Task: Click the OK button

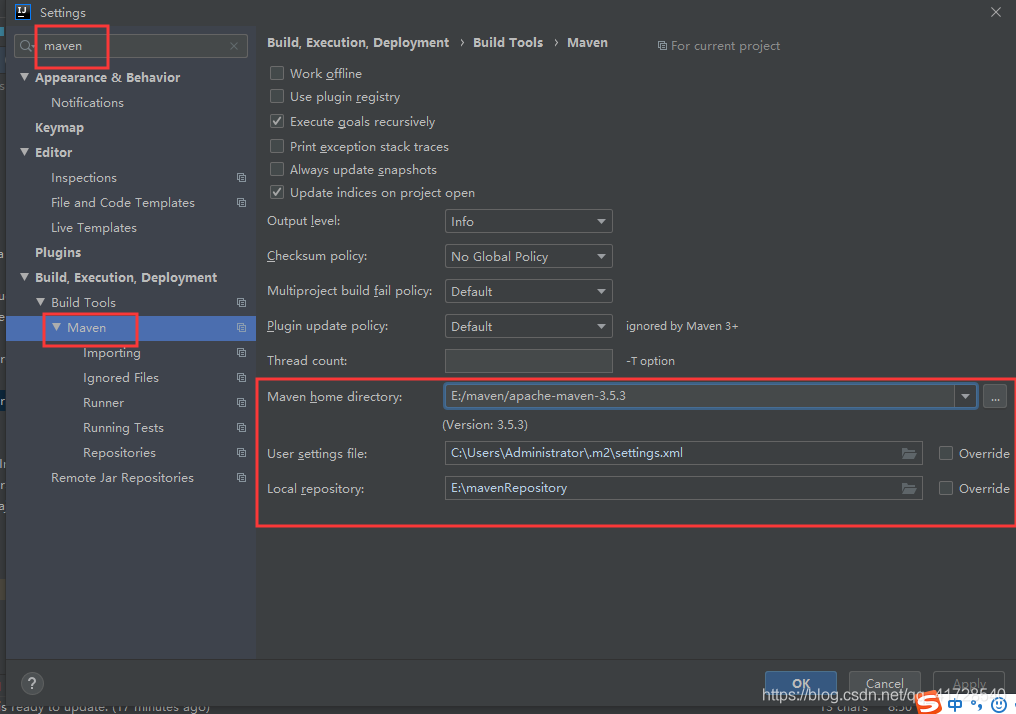Action: pos(801,683)
